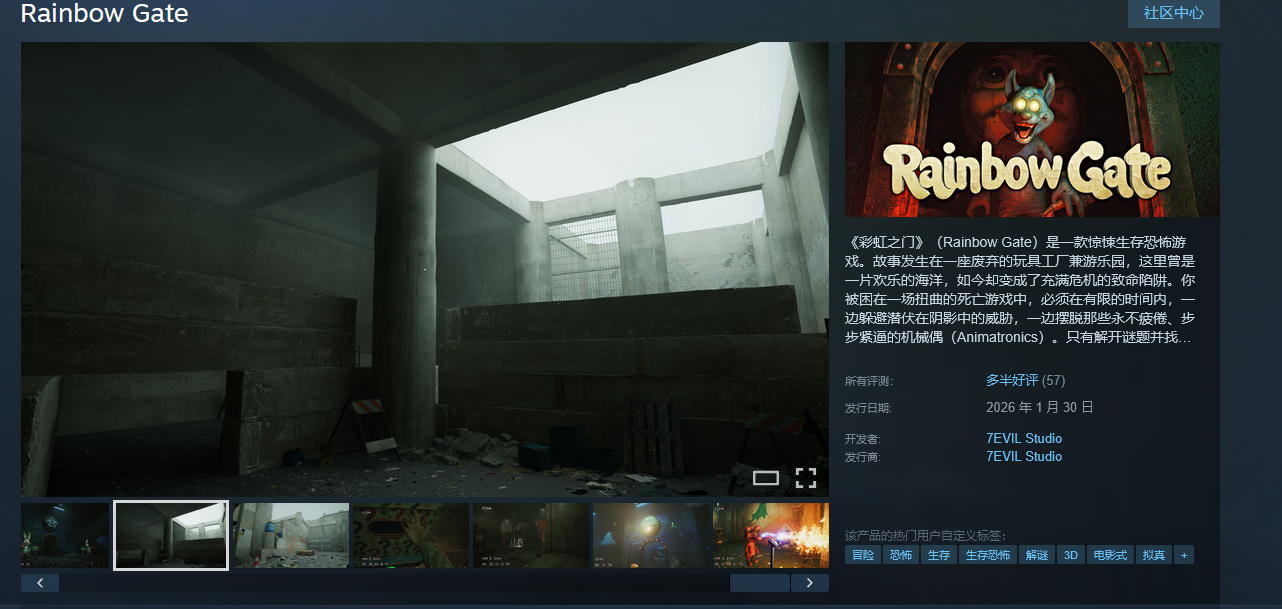This screenshot has width=1282, height=609.
Task: Open the 社区中心 community hub
Action: [x=1173, y=13]
